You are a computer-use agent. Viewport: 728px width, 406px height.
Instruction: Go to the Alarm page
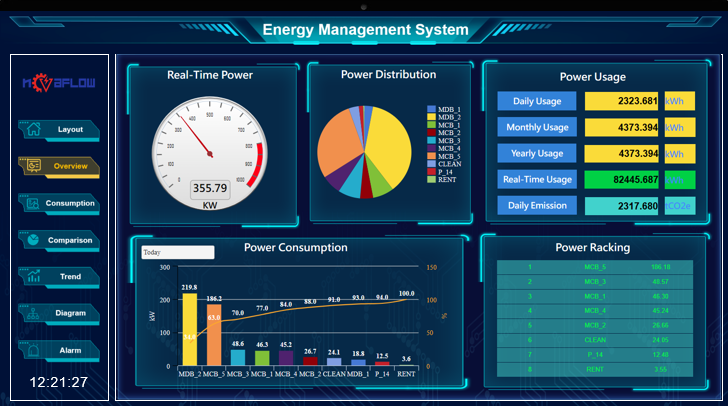70,350
